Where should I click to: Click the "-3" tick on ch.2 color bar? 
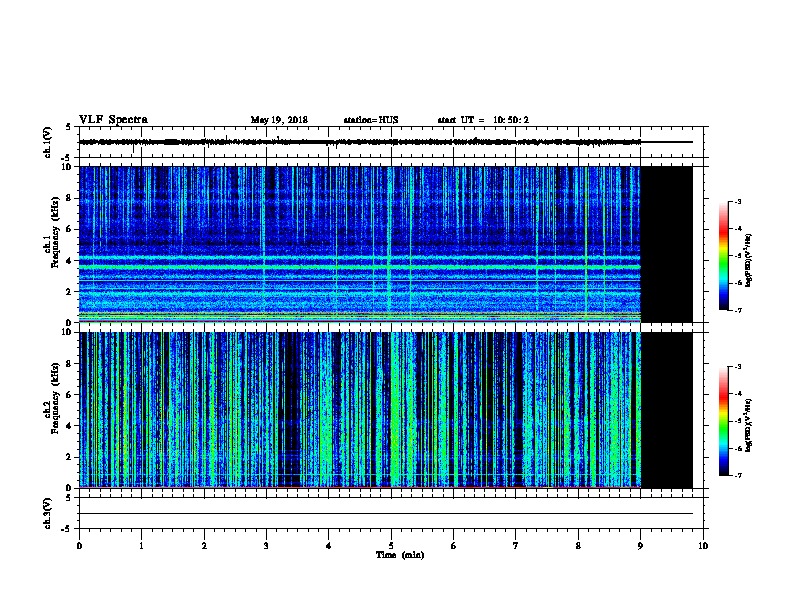[x=738, y=367]
